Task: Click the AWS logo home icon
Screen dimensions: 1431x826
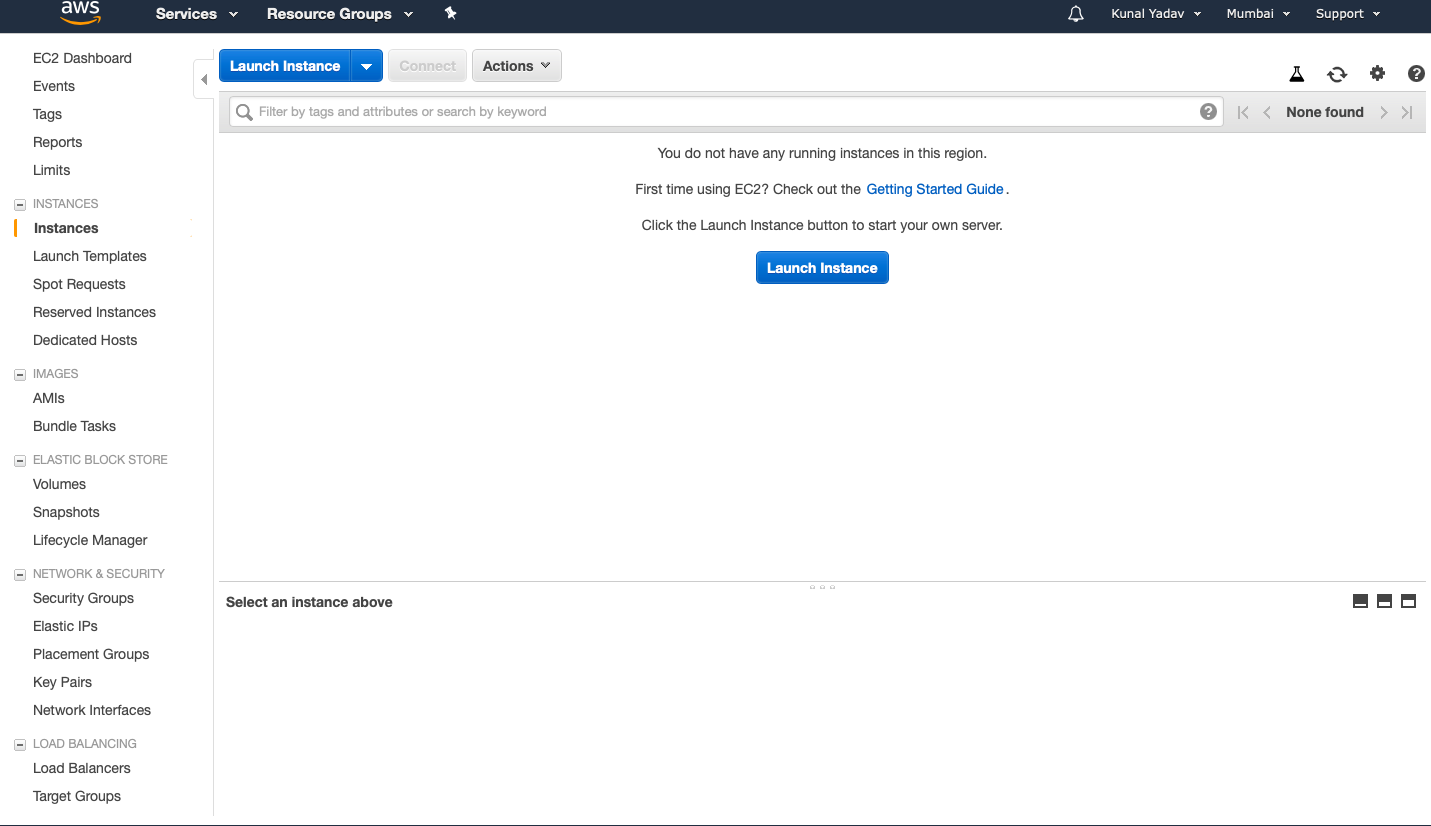Action: coord(80,13)
